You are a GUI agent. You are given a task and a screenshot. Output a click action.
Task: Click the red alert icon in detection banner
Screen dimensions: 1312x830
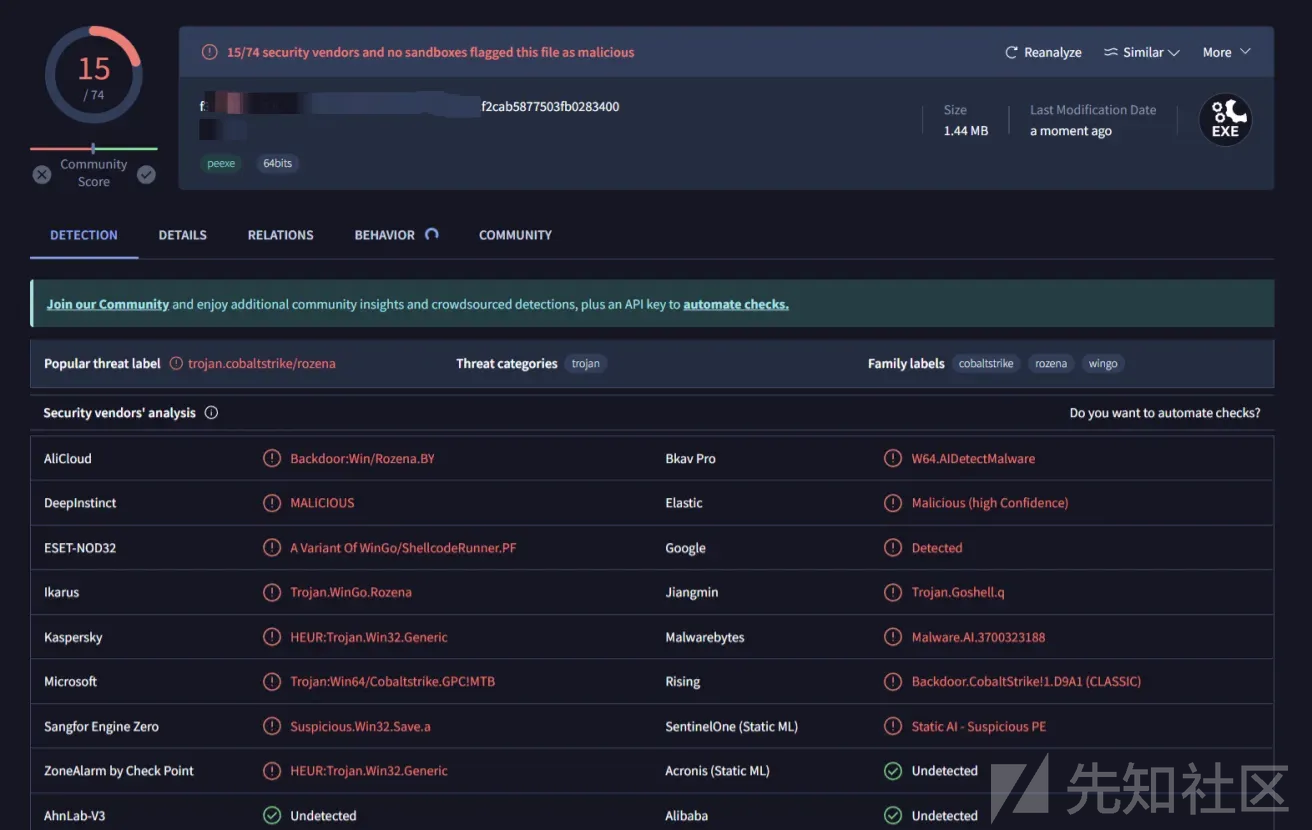pyautogui.click(x=209, y=52)
